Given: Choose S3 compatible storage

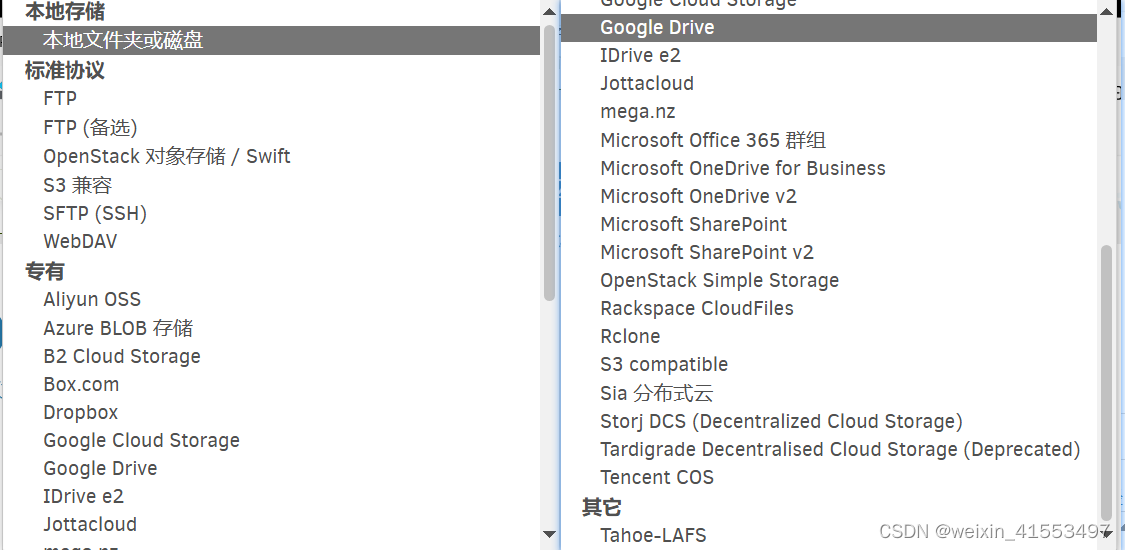Looking at the screenshot, I should tap(664, 364).
